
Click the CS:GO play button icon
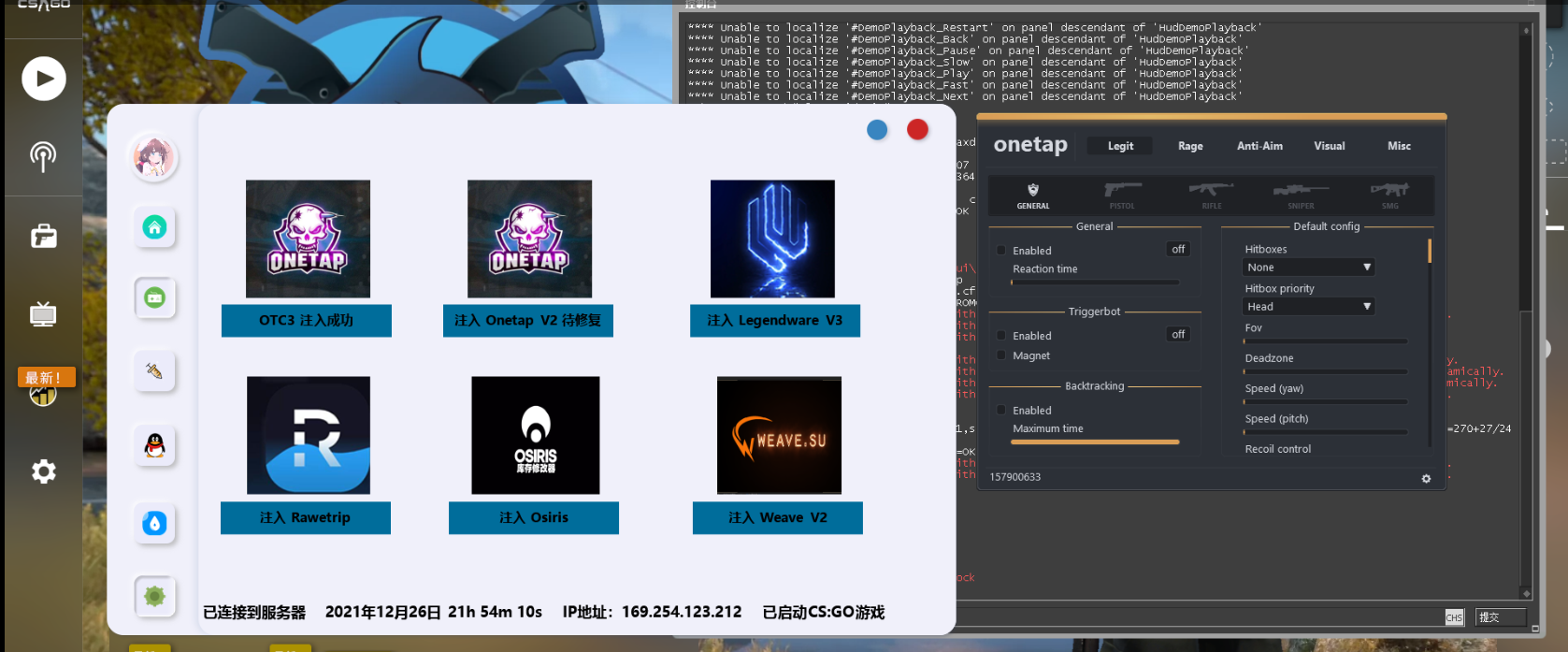(x=44, y=79)
